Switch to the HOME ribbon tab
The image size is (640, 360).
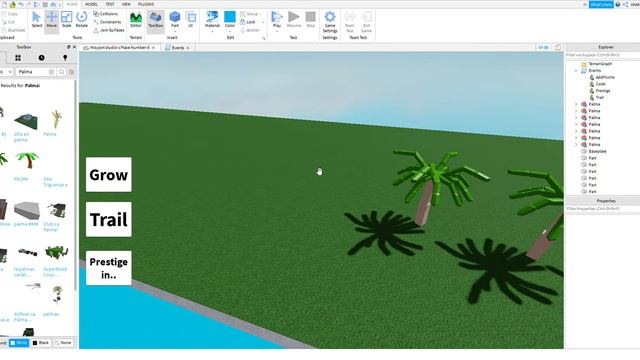pyautogui.click(x=72, y=4)
